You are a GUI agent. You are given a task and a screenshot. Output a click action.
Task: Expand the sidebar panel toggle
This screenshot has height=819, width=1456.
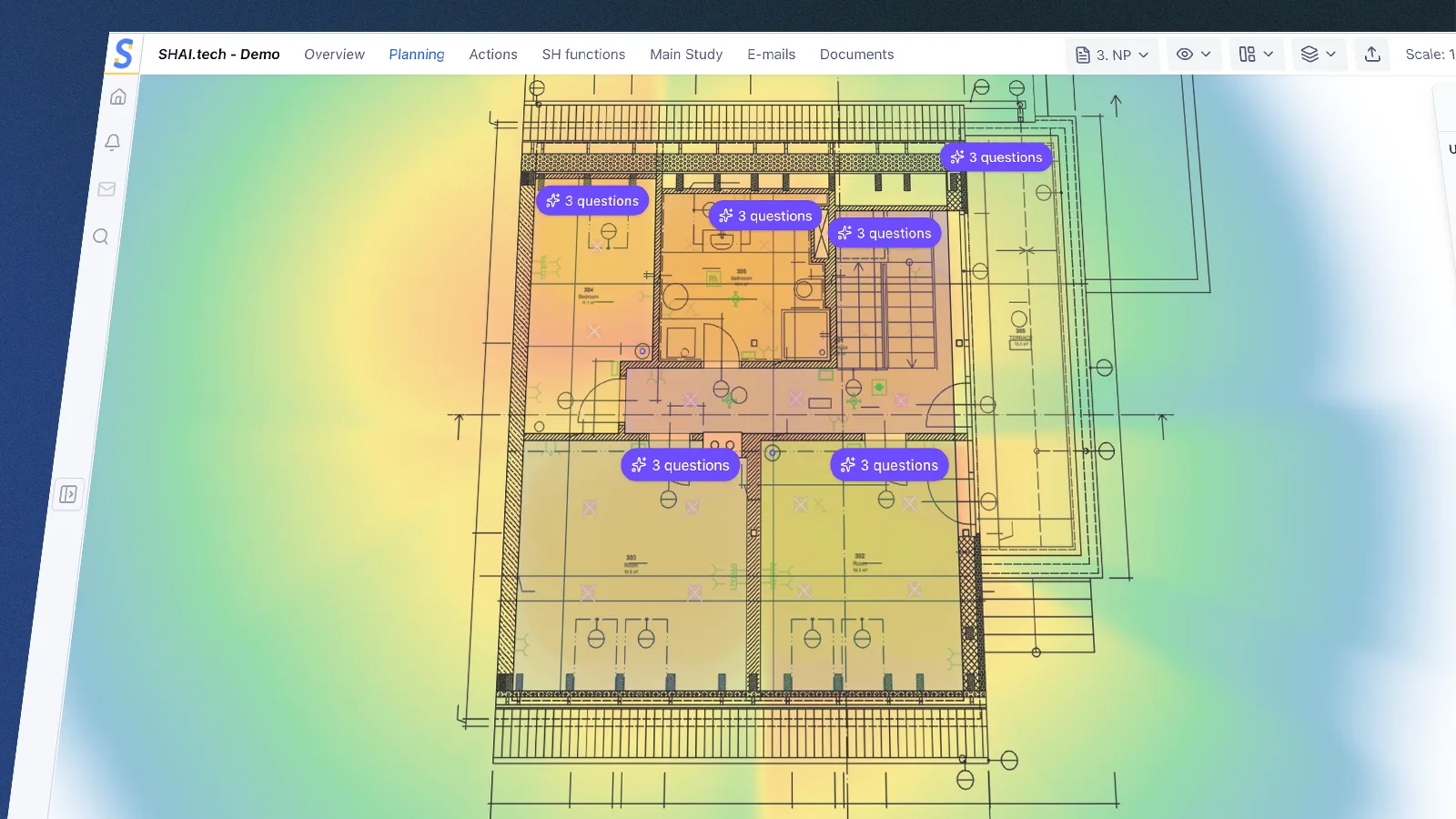[x=68, y=494]
